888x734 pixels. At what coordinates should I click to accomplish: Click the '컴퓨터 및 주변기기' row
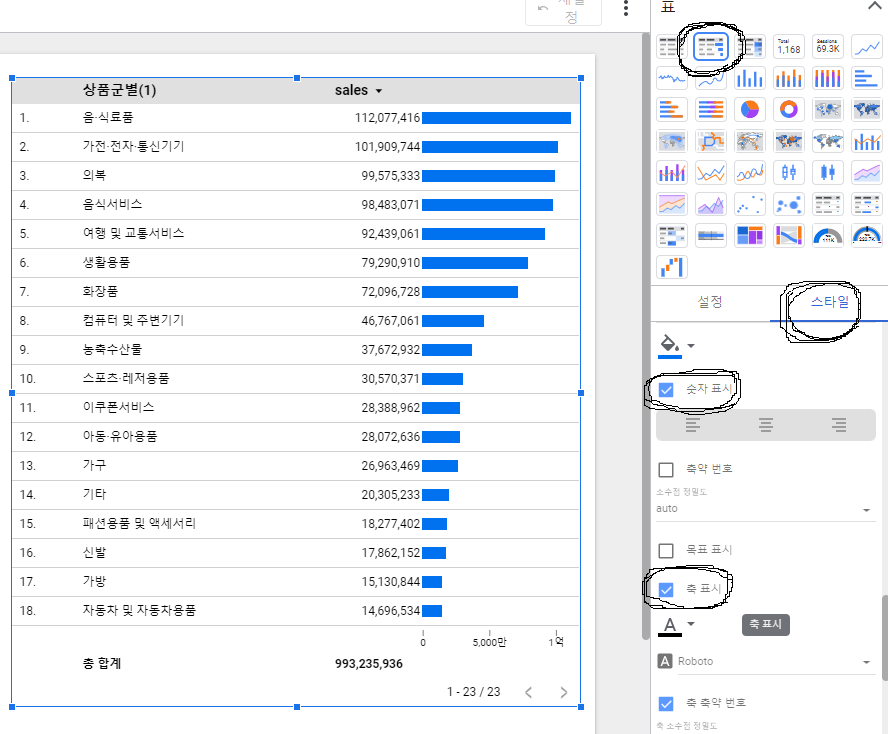(296, 321)
